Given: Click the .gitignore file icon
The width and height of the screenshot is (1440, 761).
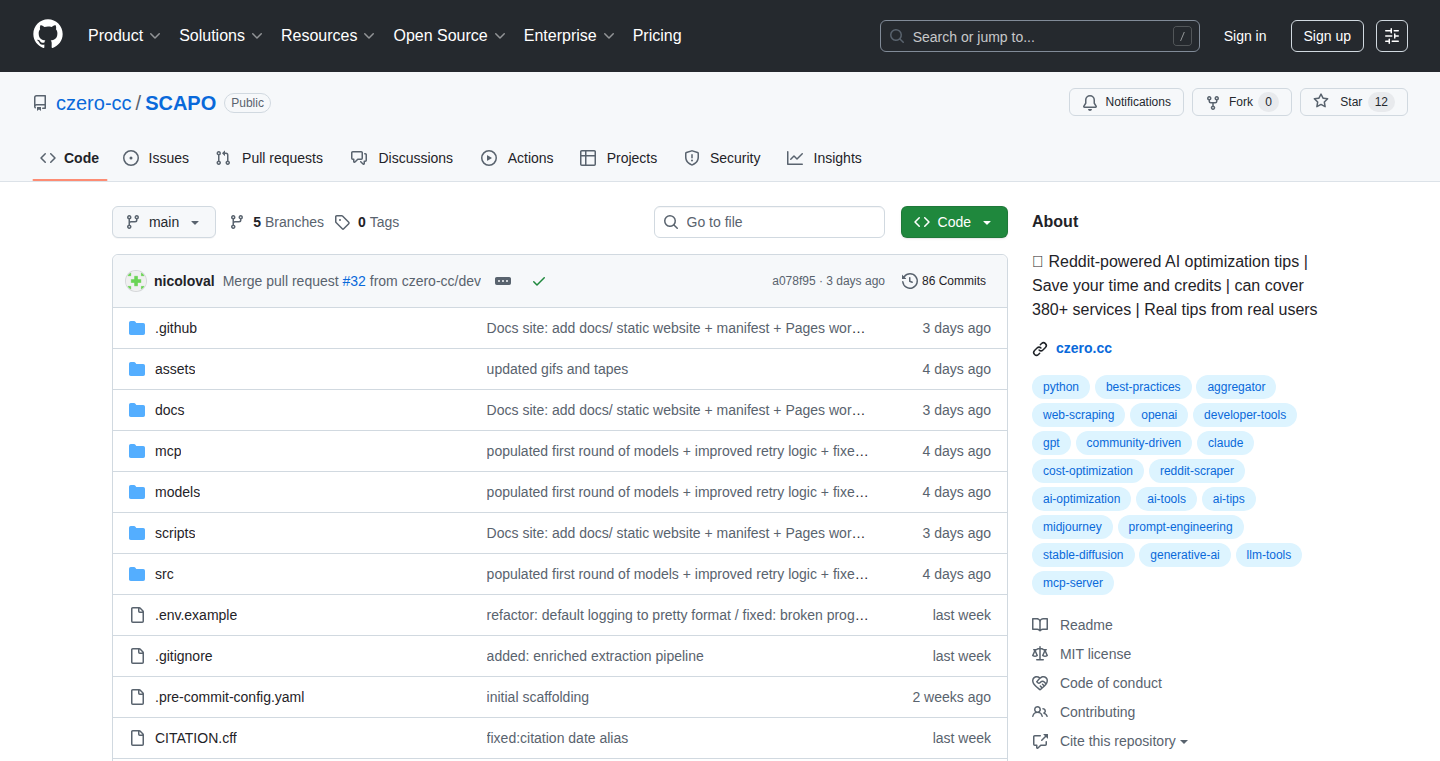Looking at the screenshot, I should tap(137, 656).
